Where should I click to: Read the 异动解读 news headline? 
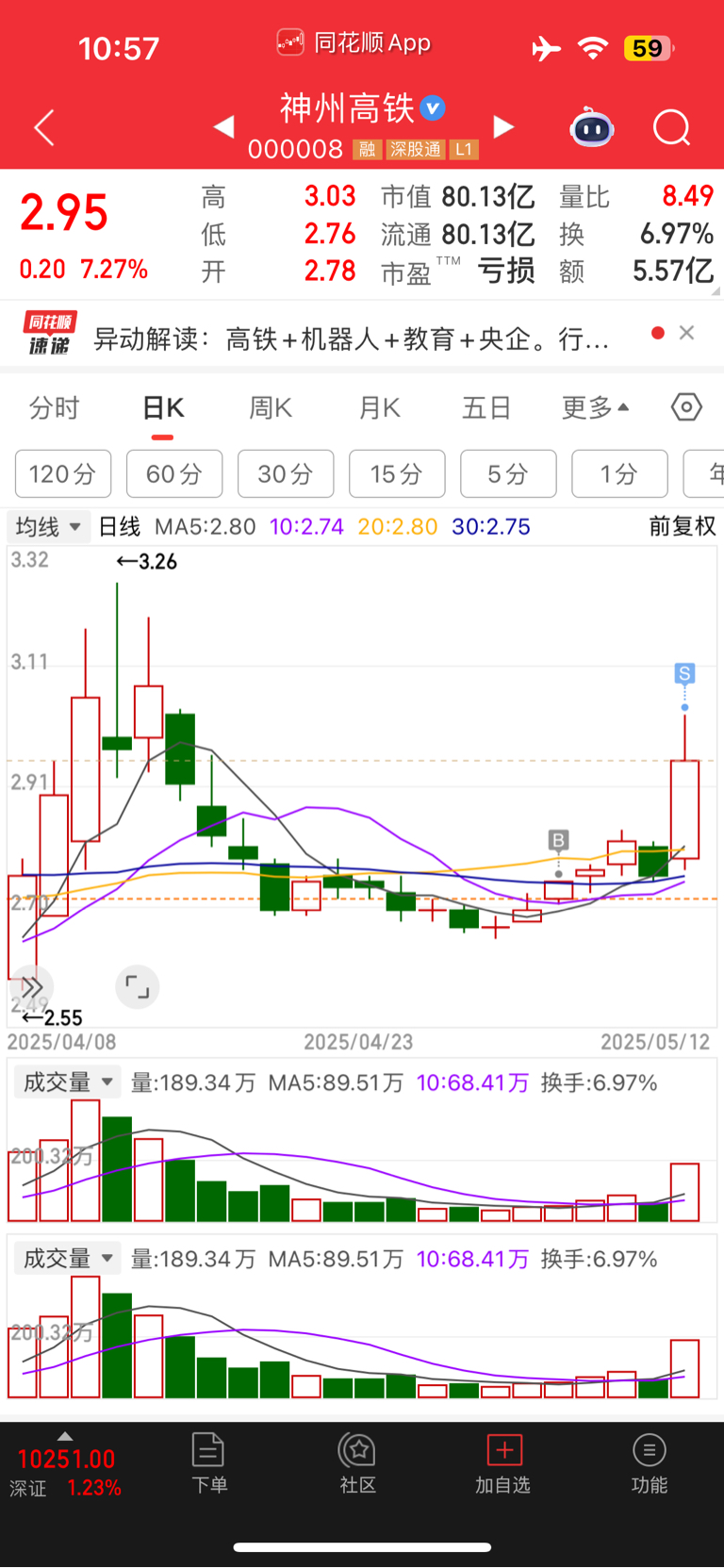(x=351, y=338)
